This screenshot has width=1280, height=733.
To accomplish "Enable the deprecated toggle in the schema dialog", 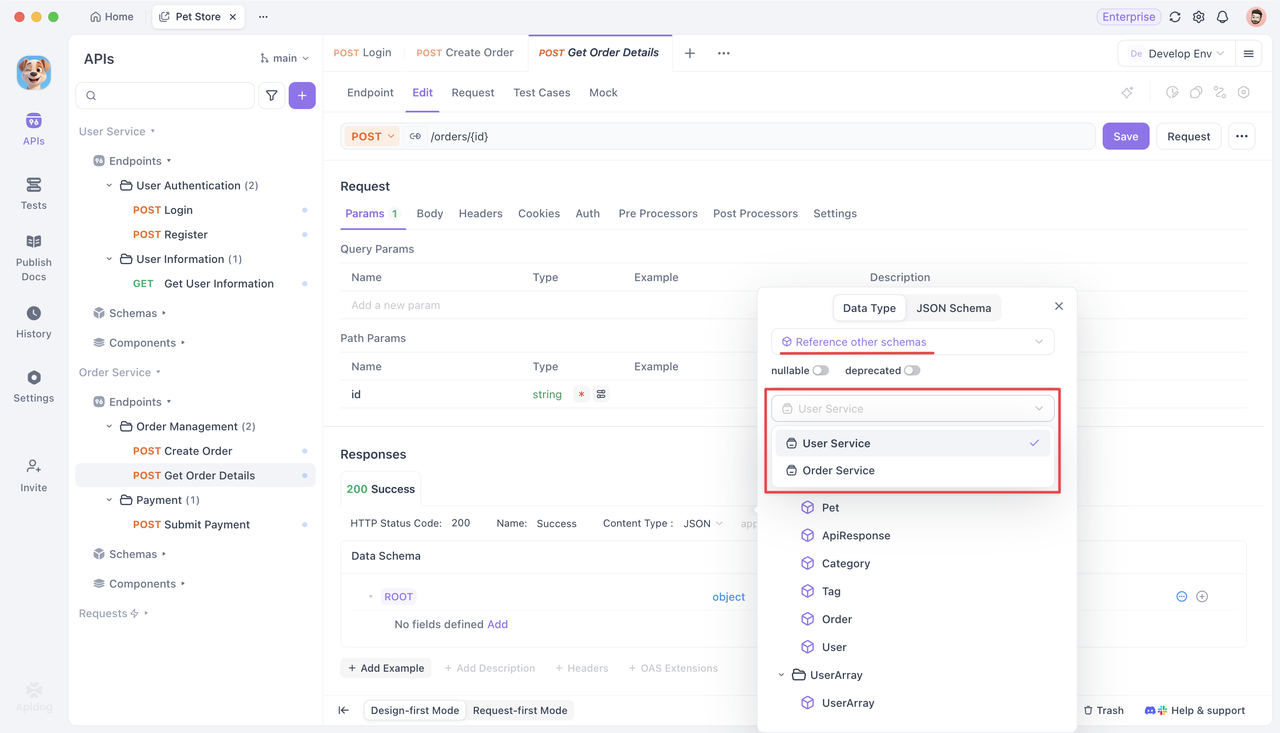I will pyautogui.click(x=910, y=370).
